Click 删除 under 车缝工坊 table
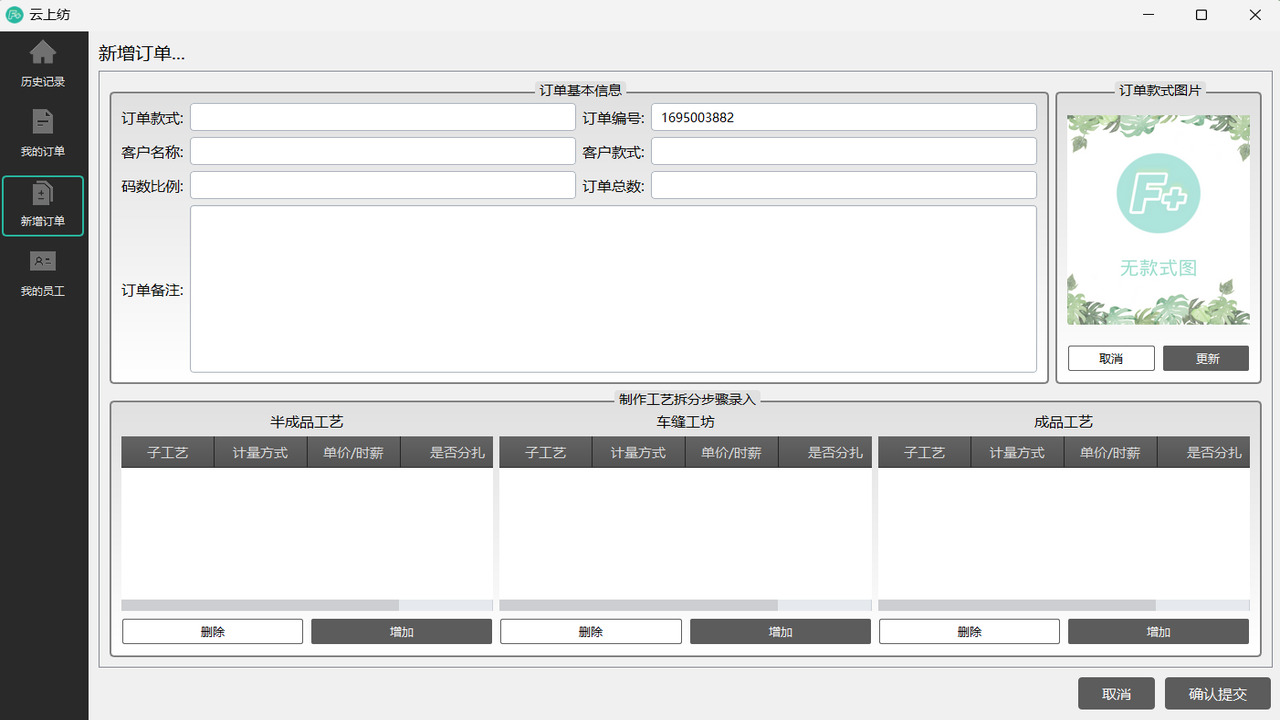The image size is (1280, 720). coord(590,632)
